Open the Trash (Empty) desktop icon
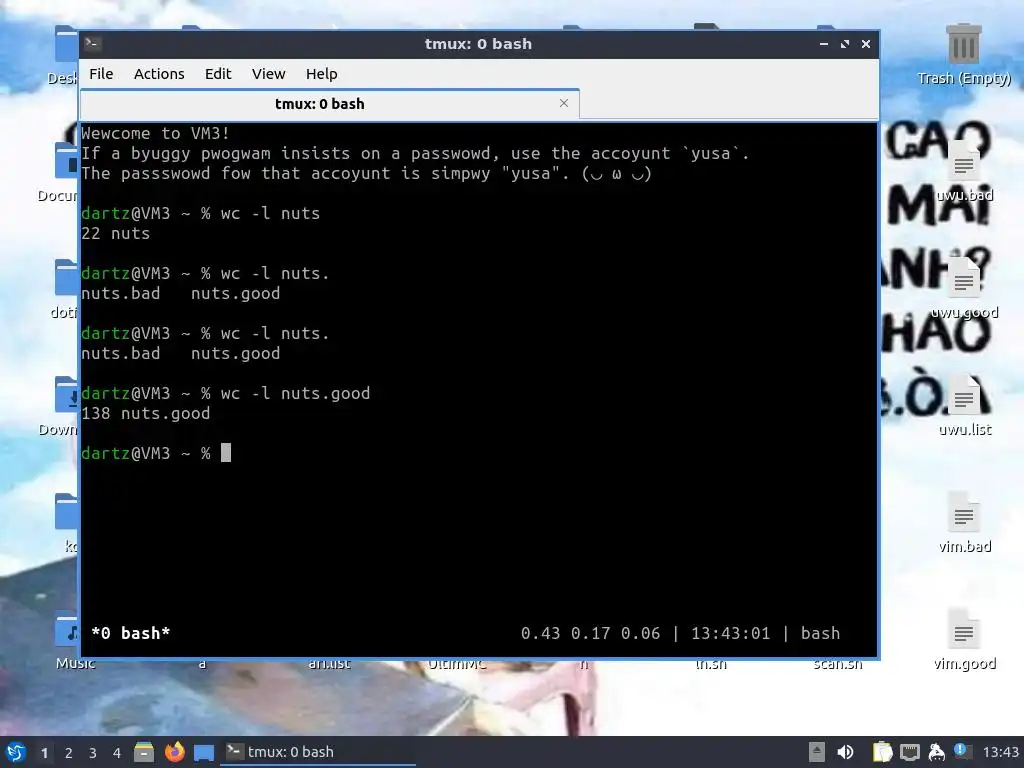The width and height of the screenshot is (1024, 768). (x=963, y=55)
